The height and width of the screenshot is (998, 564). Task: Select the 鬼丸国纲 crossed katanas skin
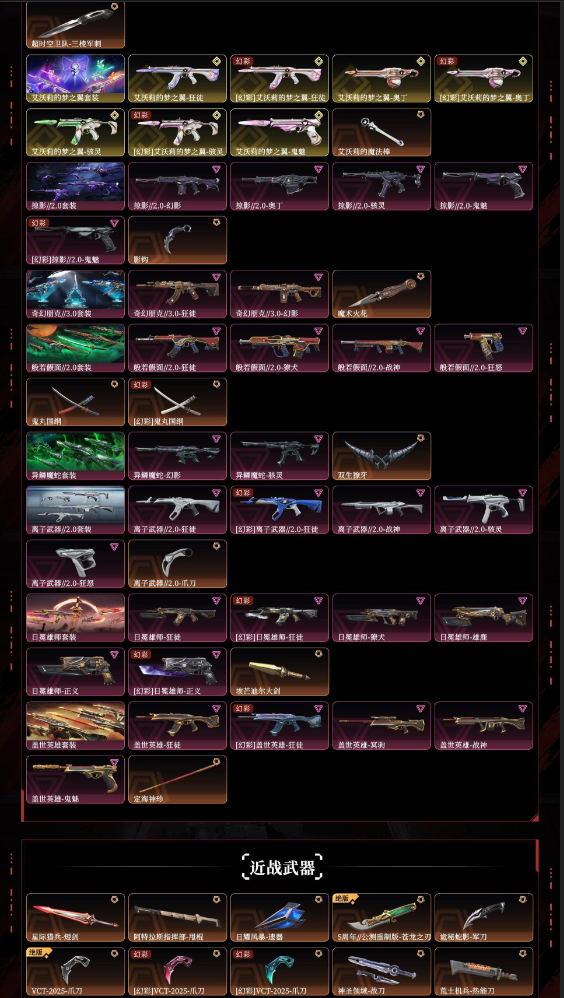[x=76, y=402]
